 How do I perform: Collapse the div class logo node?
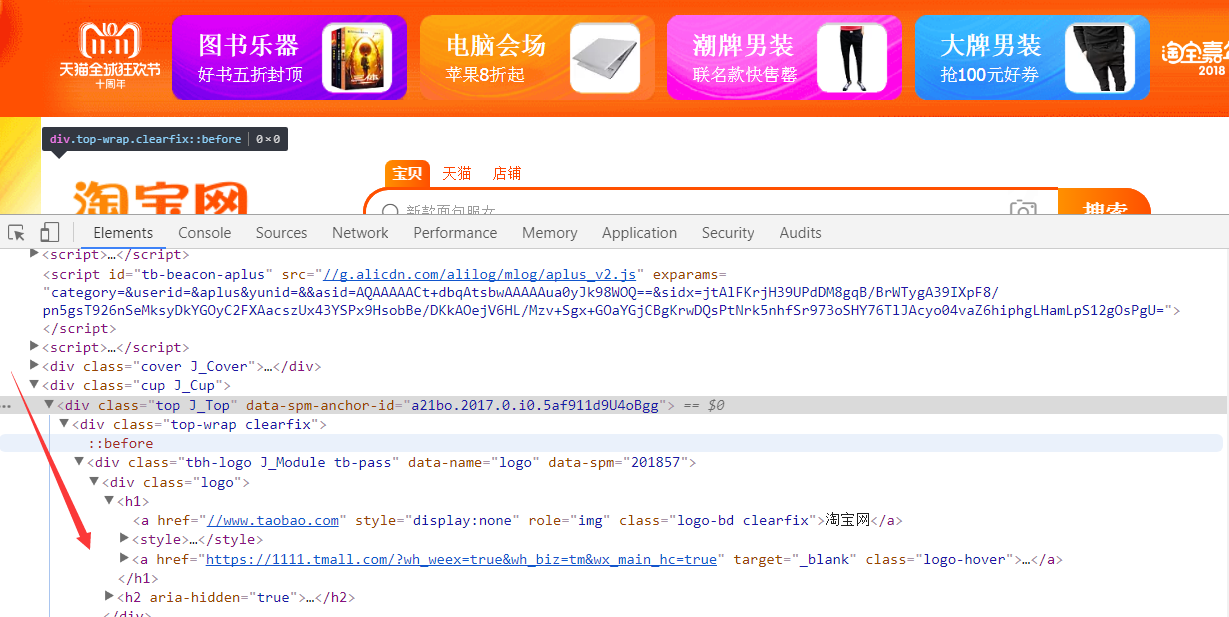click(95, 482)
